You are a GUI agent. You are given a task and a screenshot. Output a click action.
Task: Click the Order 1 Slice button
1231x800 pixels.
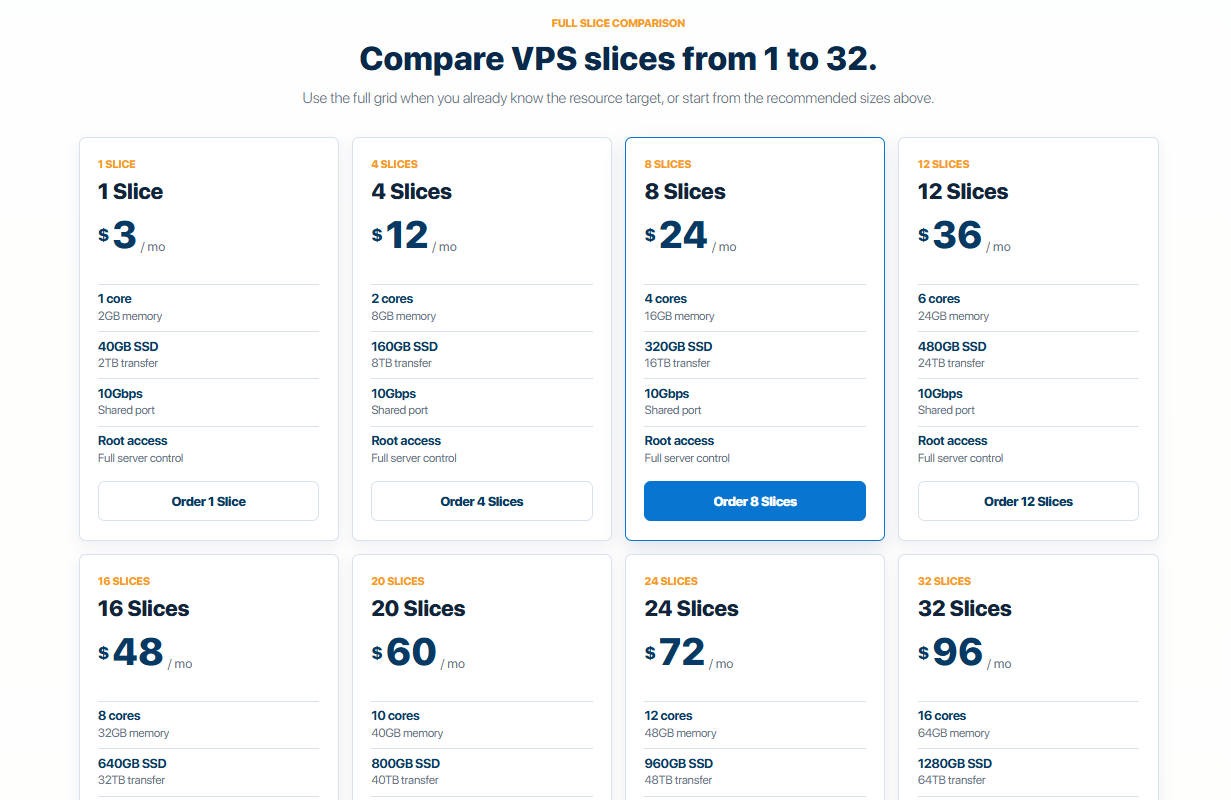point(208,501)
